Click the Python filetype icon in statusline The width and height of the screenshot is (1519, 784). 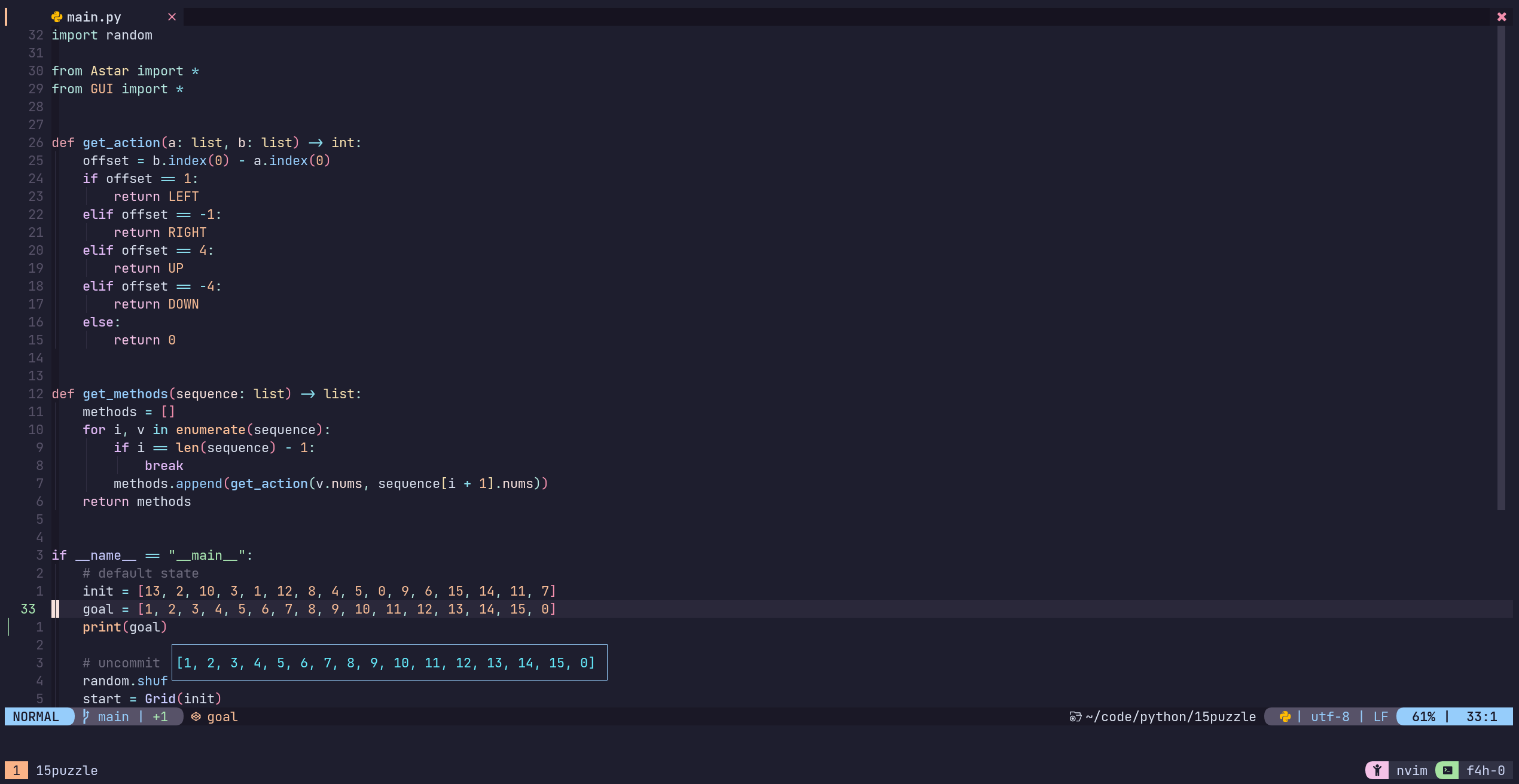point(1285,716)
